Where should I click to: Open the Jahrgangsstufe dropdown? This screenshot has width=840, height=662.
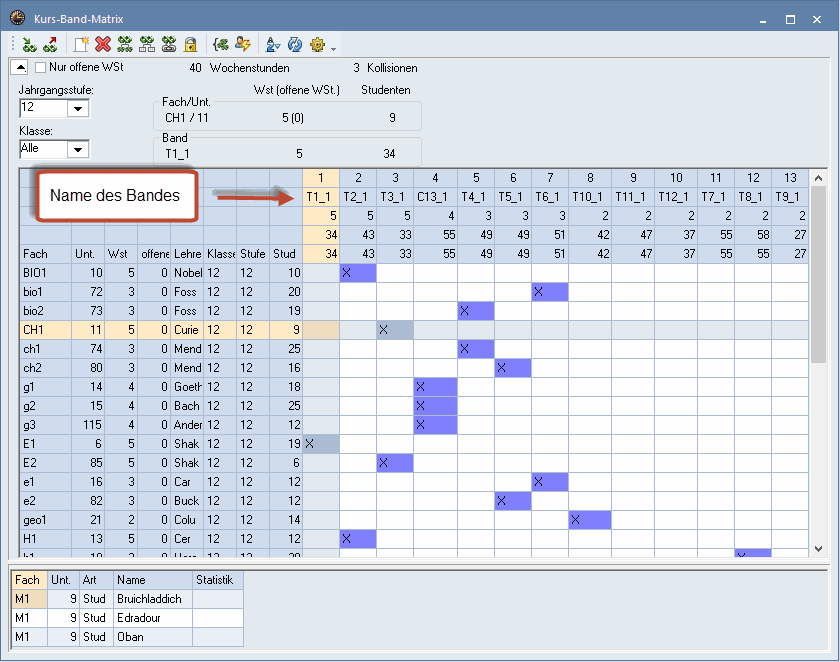point(78,108)
